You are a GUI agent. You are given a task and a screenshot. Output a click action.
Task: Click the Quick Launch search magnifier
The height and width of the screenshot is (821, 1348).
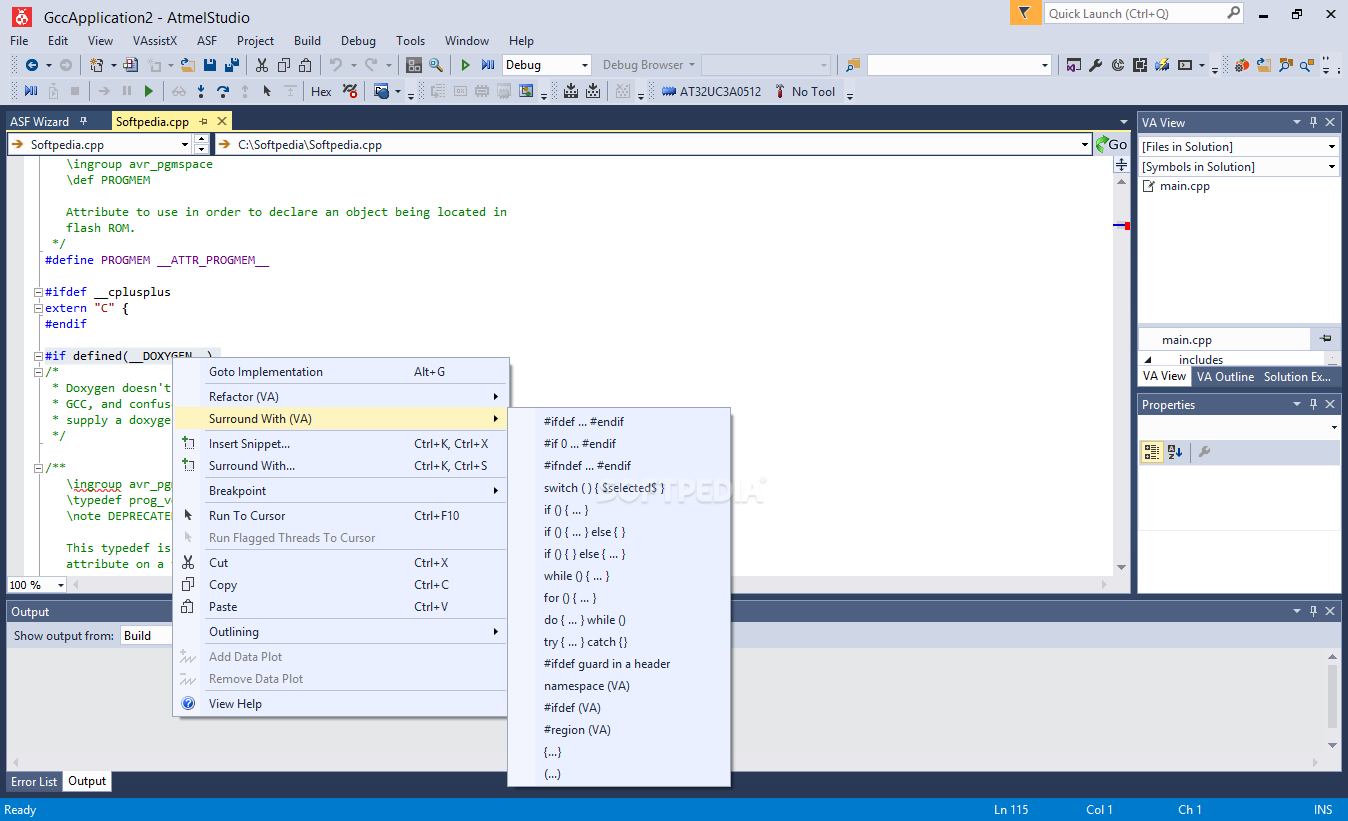(1232, 13)
